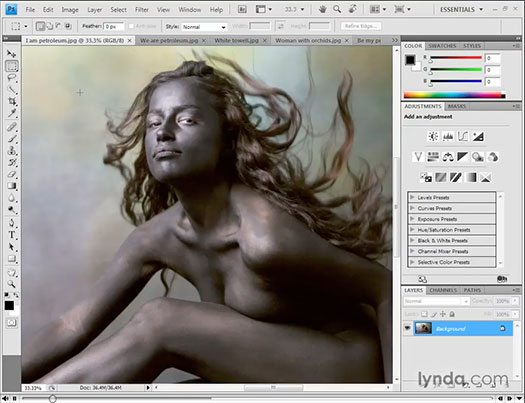Image resolution: width=525 pixels, height=403 pixels.
Task: Expand the Levels Presets list
Action: pos(451,197)
